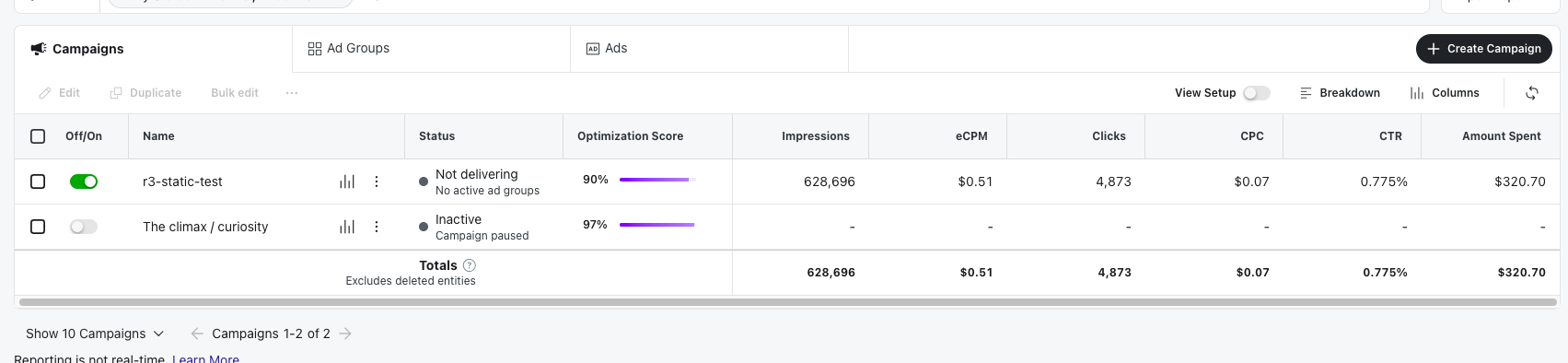Click the Totals help question mark icon
The image size is (1568, 363).
[x=470, y=265]
